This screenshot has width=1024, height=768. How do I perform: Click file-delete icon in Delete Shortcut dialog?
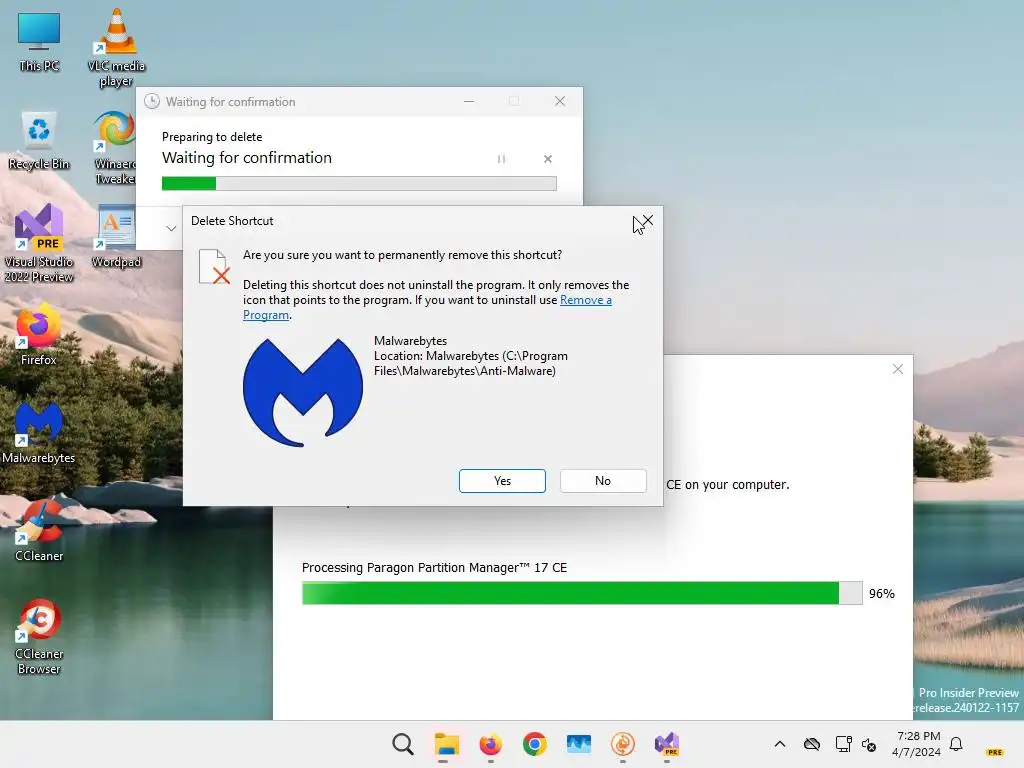(214, 266)
